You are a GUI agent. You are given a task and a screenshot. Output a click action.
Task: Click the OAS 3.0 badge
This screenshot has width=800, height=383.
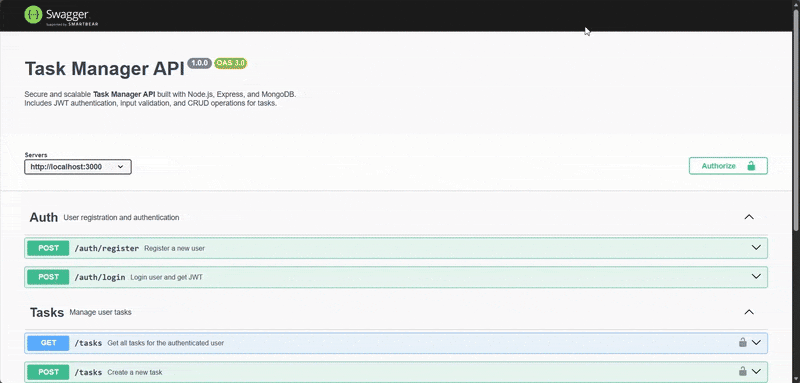coord(231,63)
